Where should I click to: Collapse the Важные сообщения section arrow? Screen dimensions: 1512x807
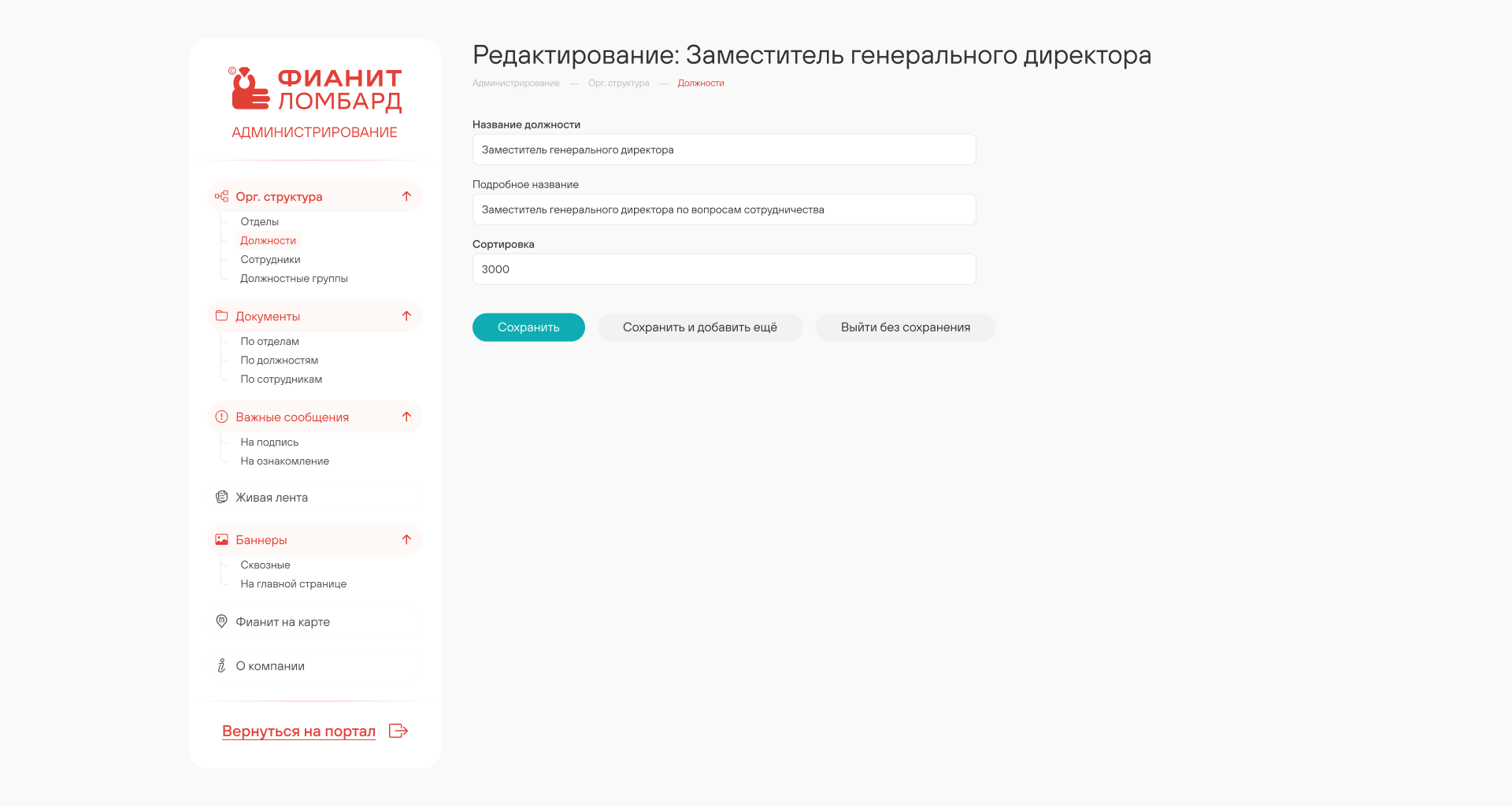(x=406, y=416)
